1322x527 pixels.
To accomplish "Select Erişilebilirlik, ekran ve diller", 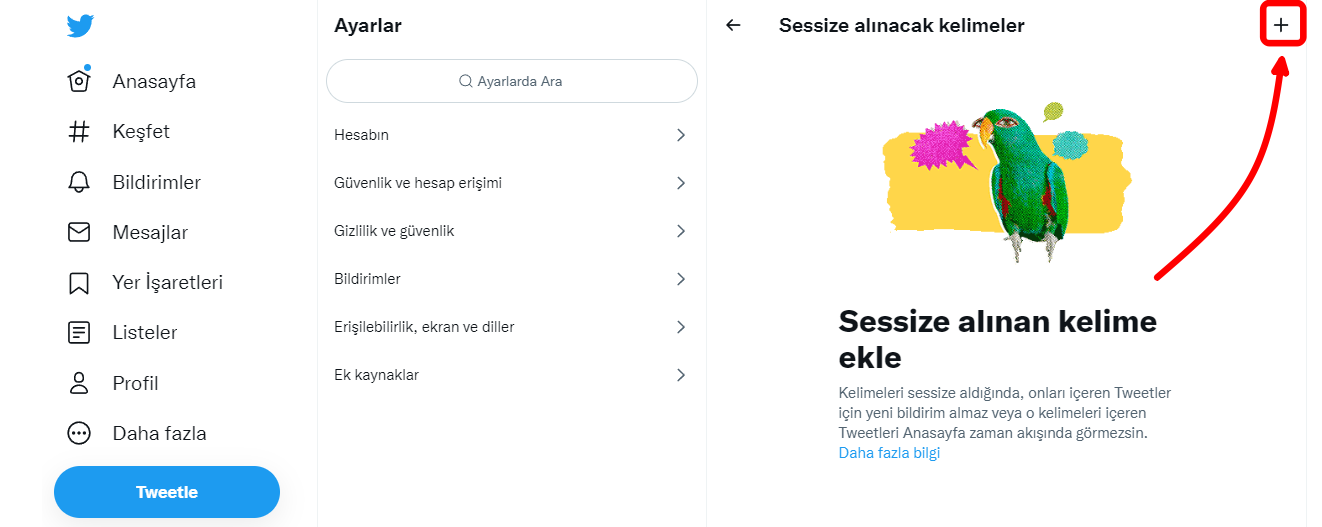I will pyautogui.click(x=424, y=327).
